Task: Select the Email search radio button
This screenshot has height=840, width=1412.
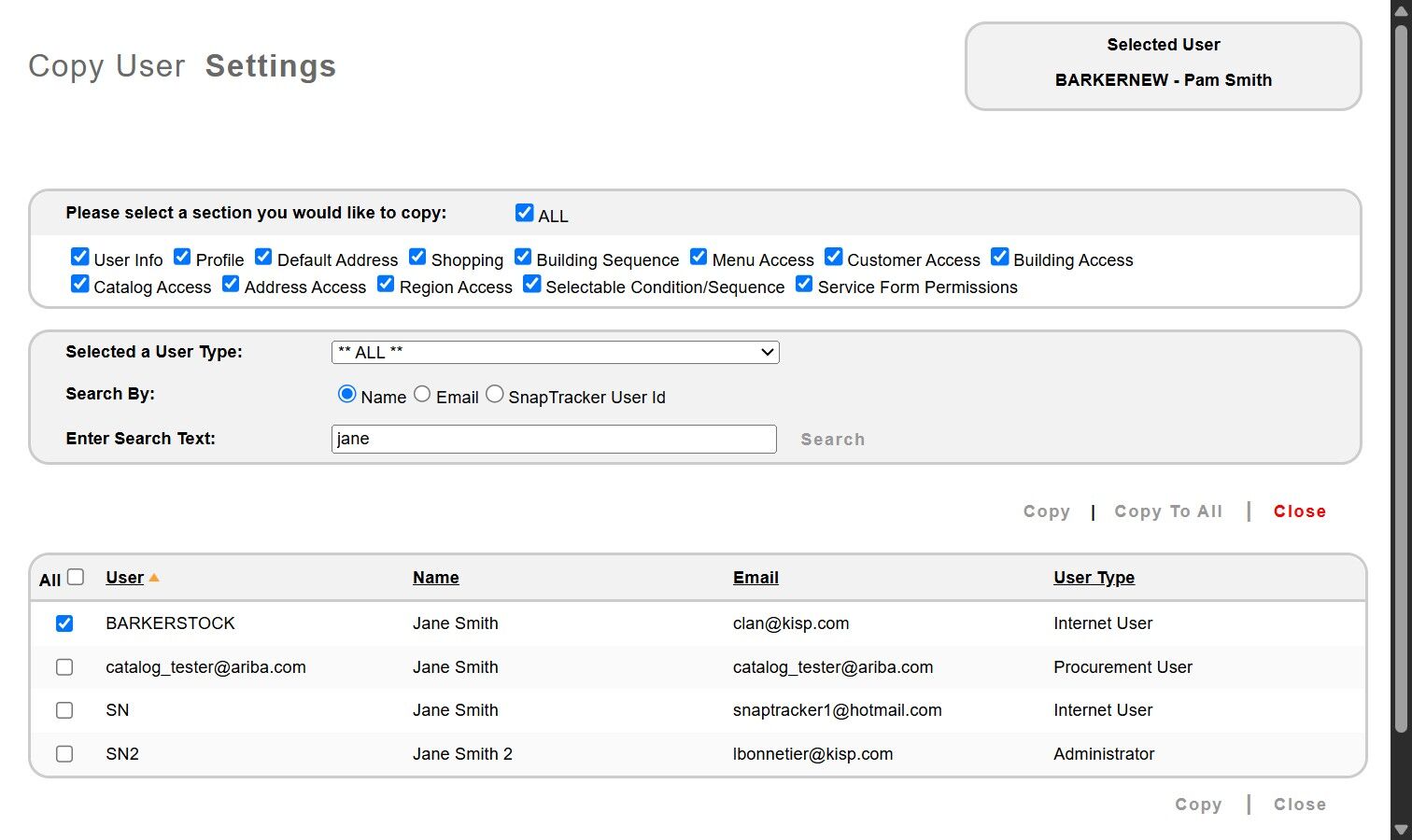Action: (x=422, y=395)
